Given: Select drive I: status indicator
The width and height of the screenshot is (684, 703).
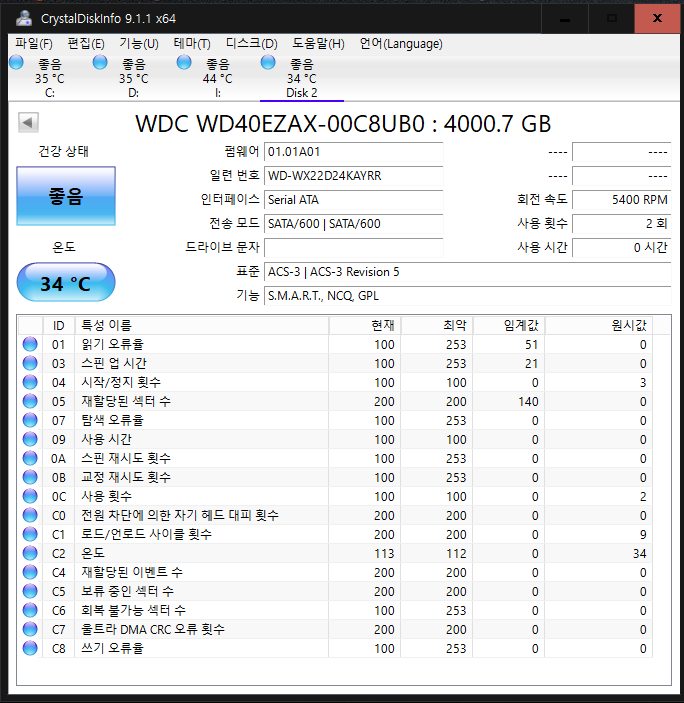Looking at the screenshot, I should click(x=184, y=62).
